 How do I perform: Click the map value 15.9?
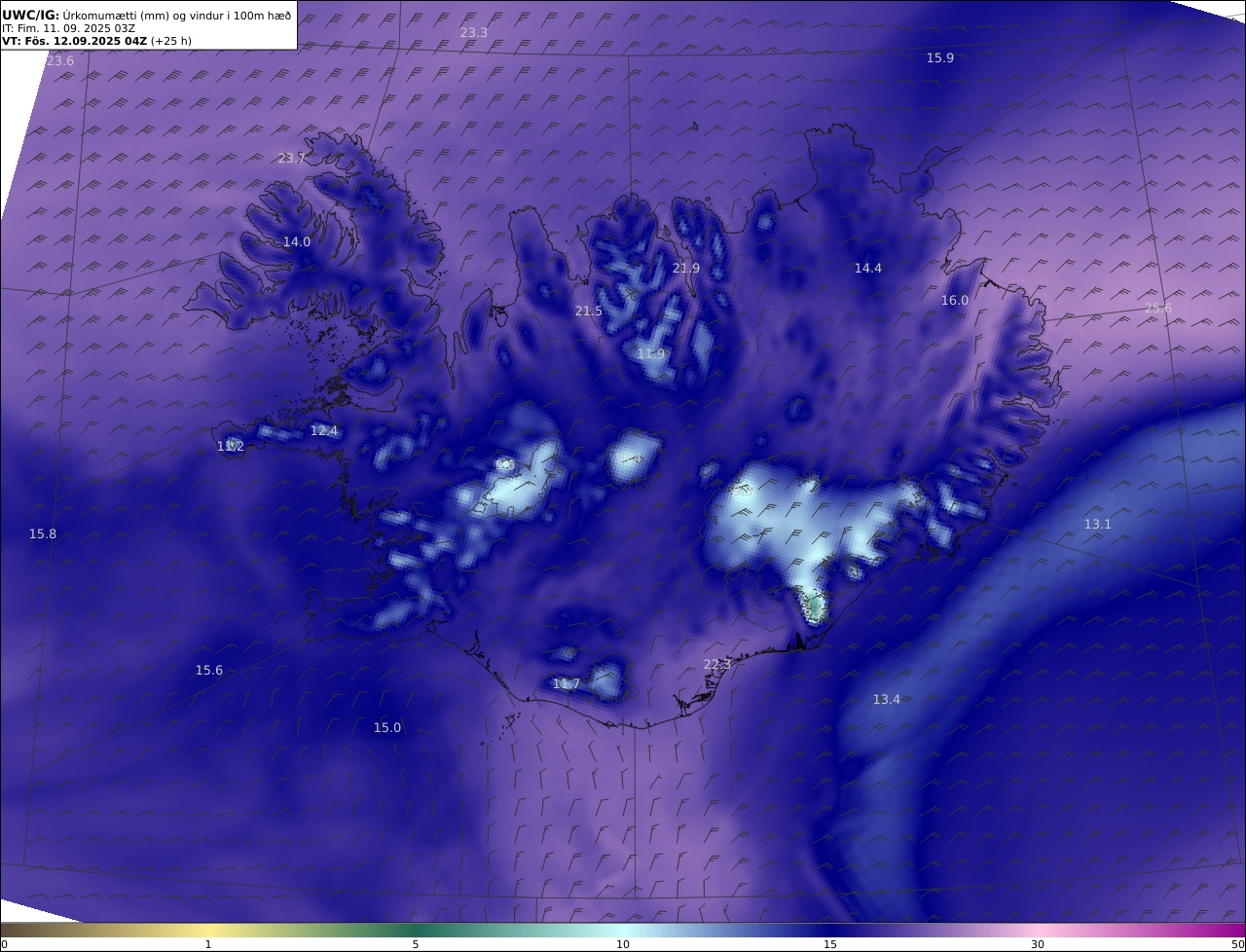[x=939, y=57]
